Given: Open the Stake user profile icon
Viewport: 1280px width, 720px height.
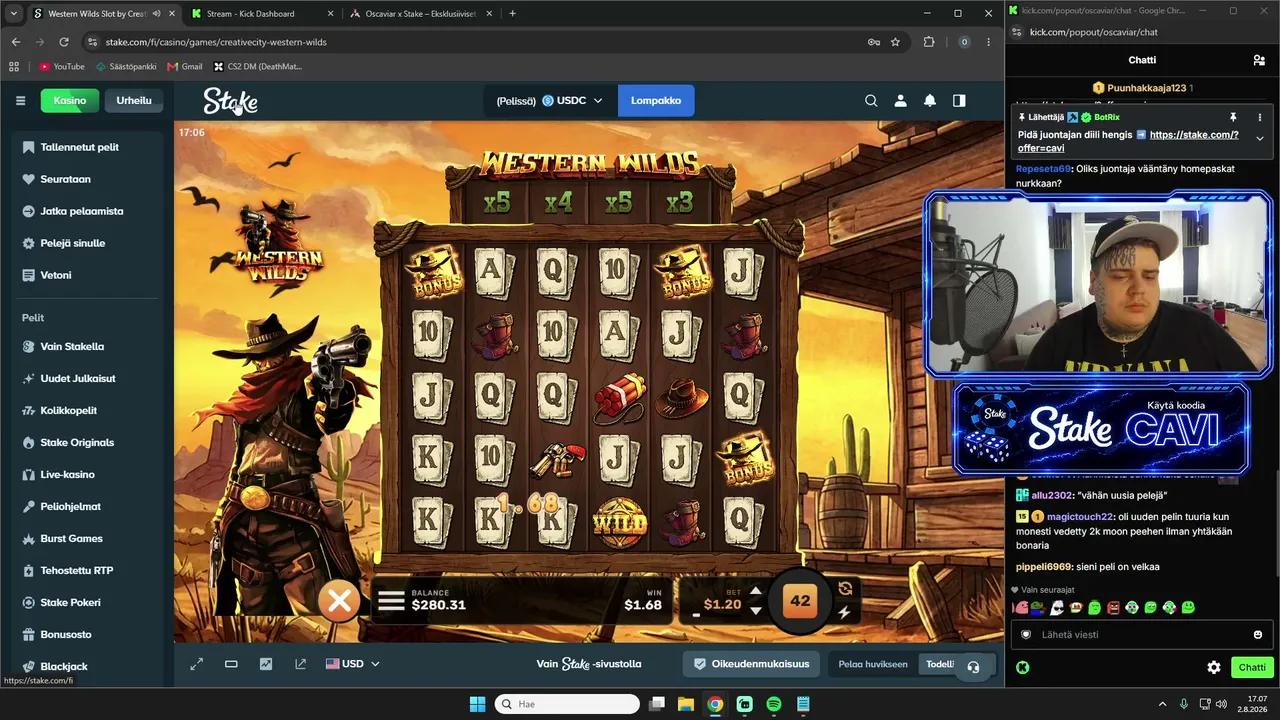Looking at the screenshot, I should pos(900,100).
